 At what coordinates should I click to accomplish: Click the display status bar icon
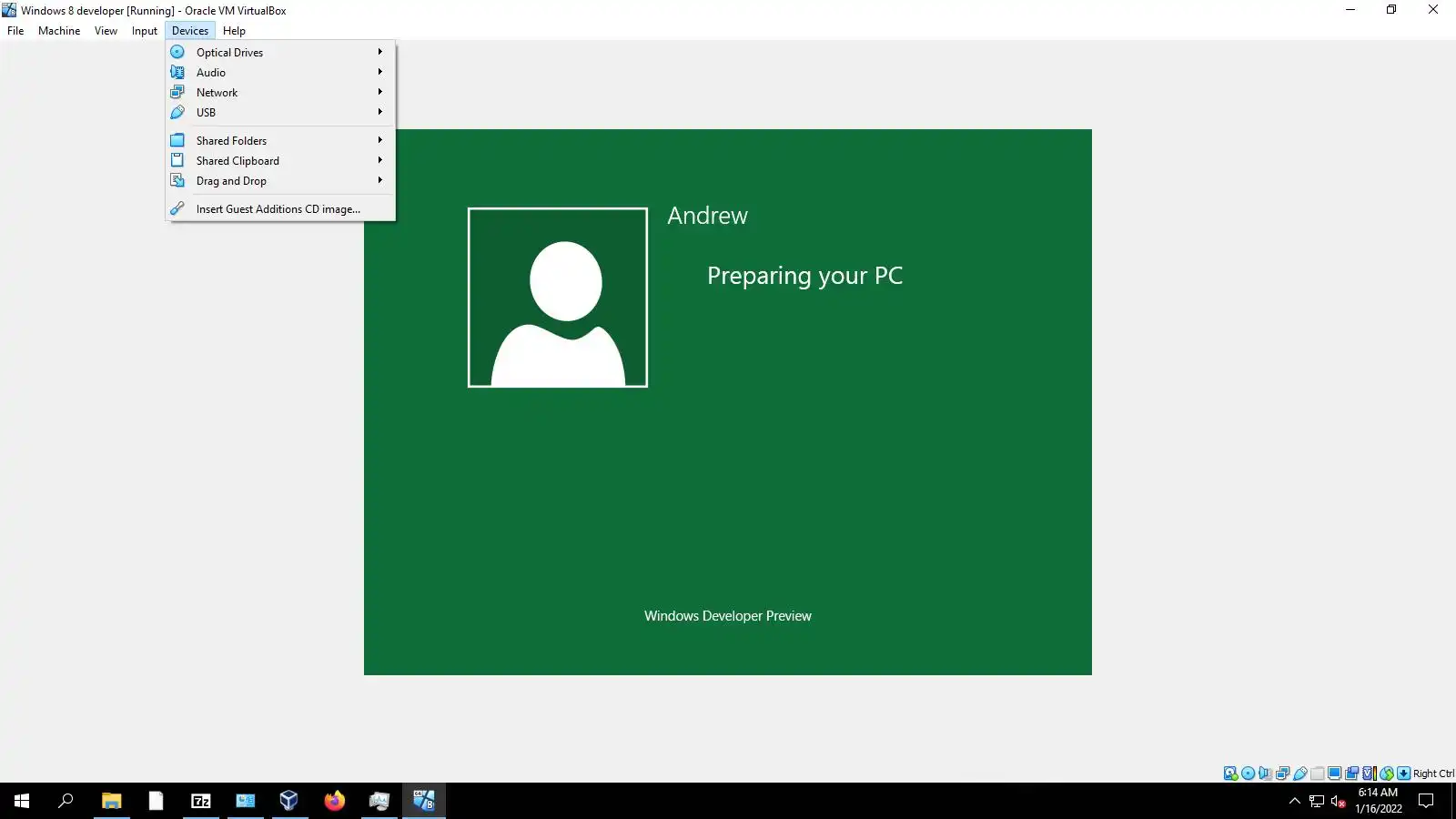[1334, 773]
